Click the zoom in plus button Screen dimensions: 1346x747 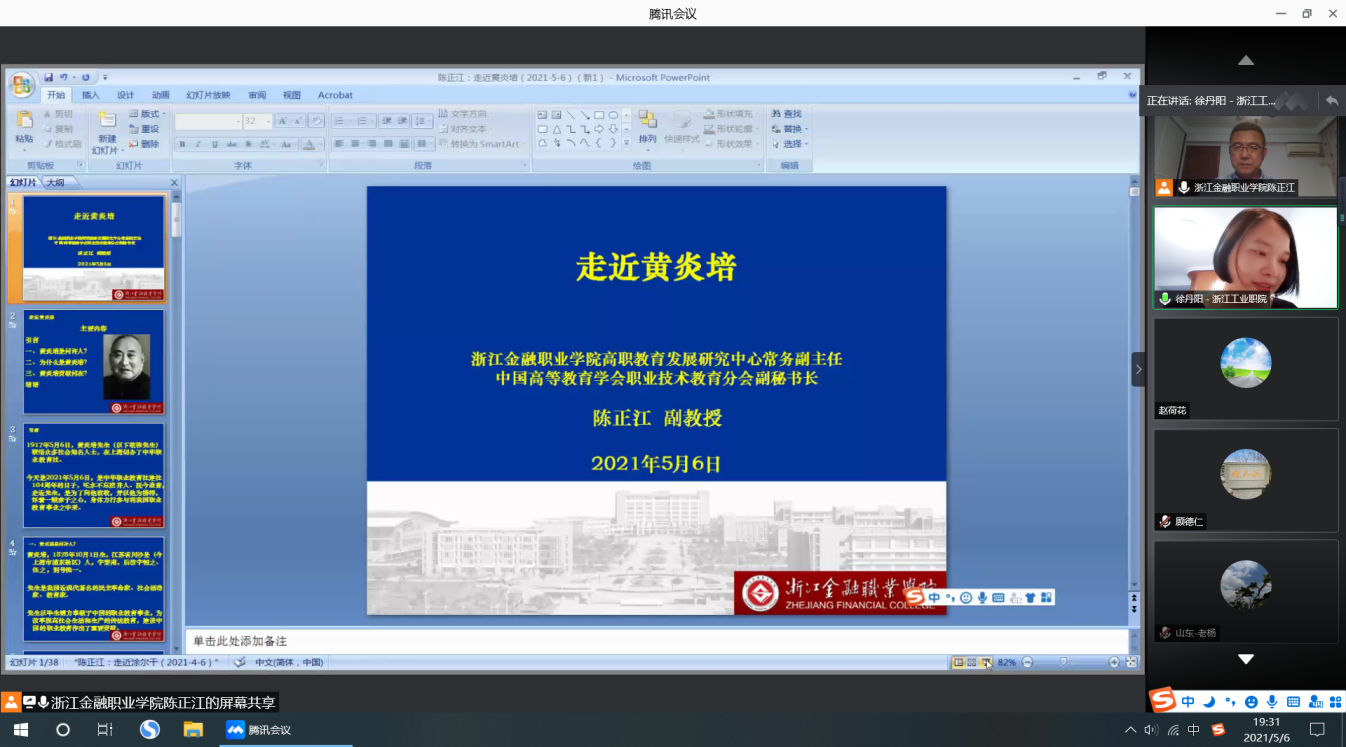click(x=1114, y=662)
